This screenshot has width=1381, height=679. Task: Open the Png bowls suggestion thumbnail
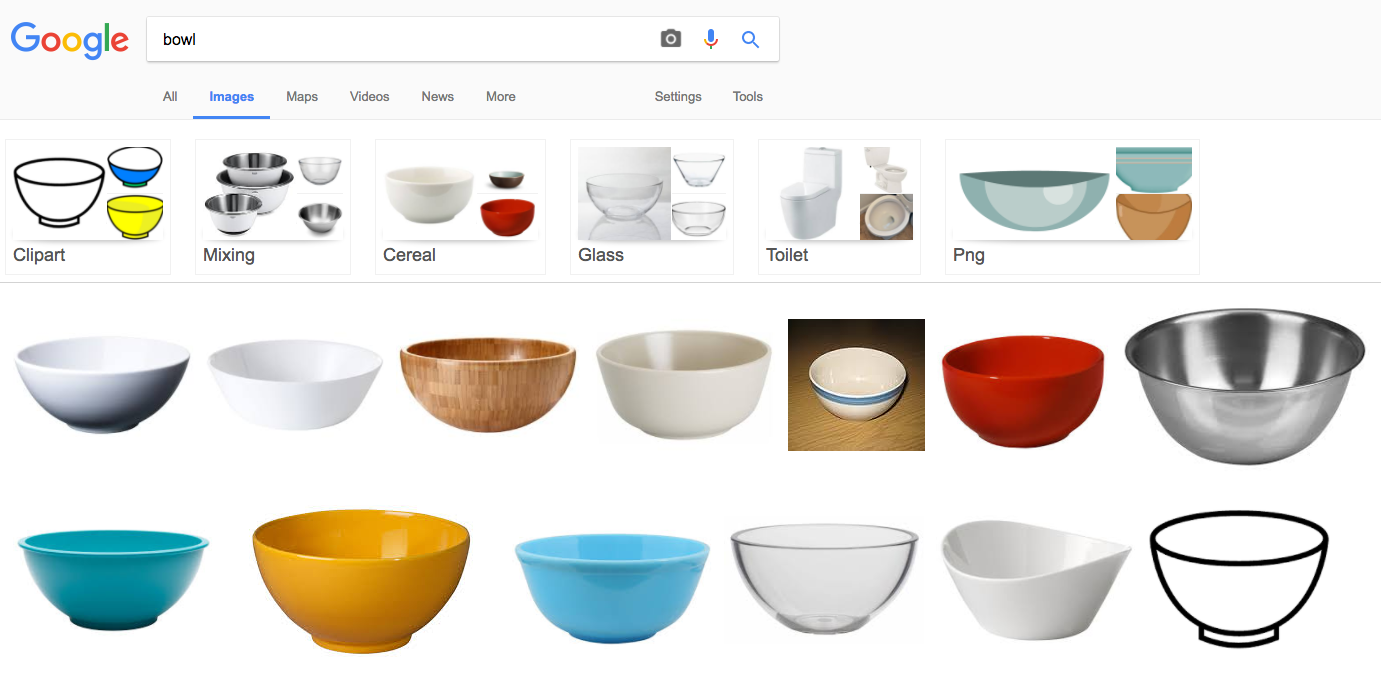point(1071,193)
